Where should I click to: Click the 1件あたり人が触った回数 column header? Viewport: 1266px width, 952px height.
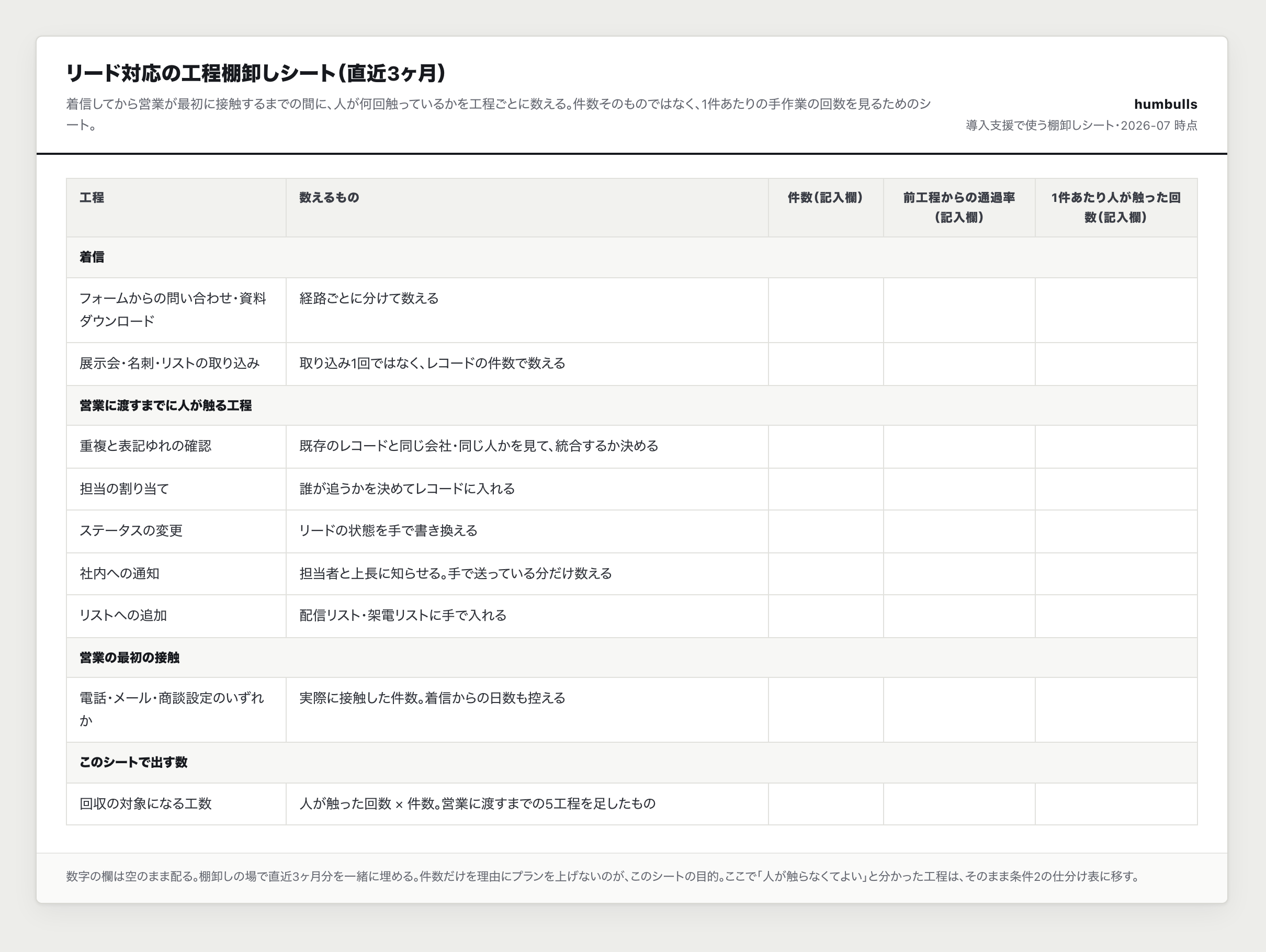(1116, 208)
